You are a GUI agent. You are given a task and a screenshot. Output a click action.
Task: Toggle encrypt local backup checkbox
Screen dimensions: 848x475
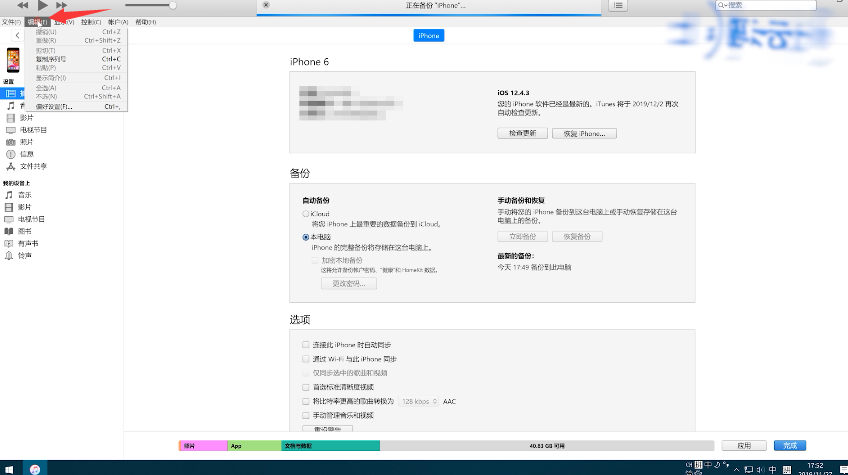(x=315, y=260)
